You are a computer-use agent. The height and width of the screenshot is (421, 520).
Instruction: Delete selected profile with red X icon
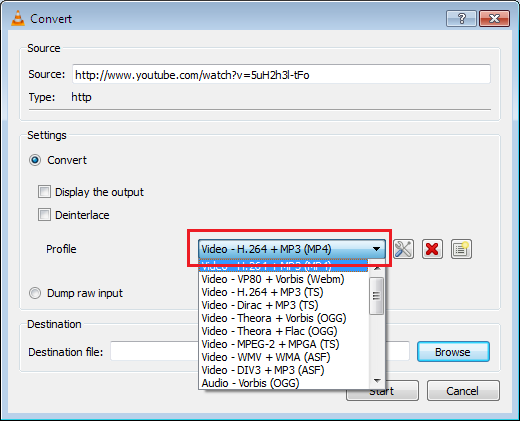(x=432, y=249)
